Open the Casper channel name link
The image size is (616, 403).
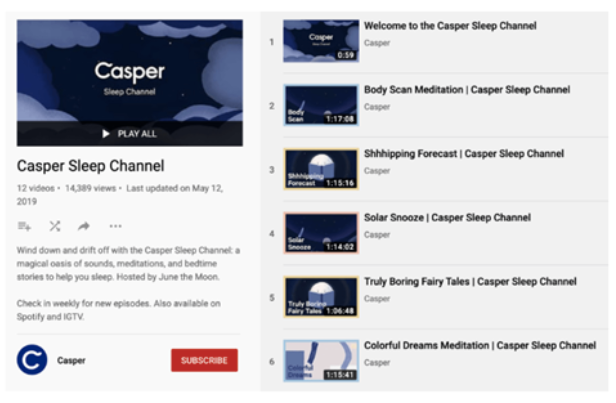pyautogui.click(x=71, y=360)
